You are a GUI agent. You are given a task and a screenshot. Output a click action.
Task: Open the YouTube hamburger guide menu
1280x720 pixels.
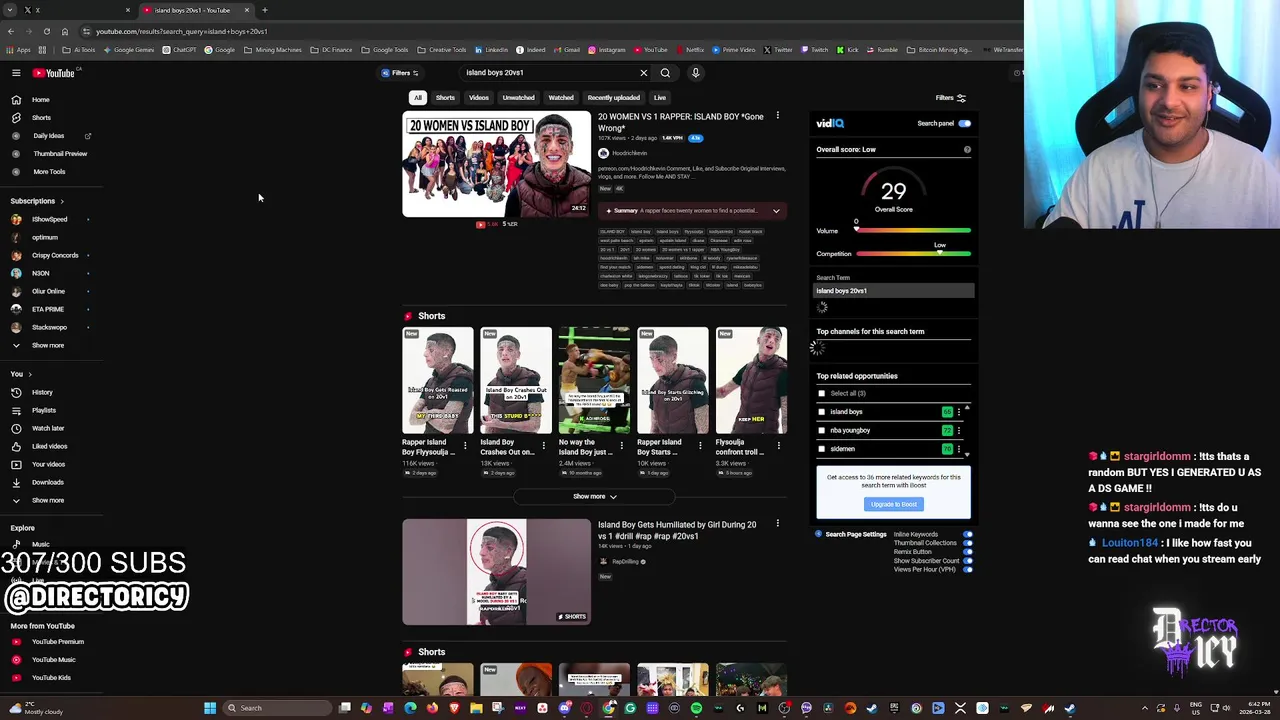tap(16, 73)
